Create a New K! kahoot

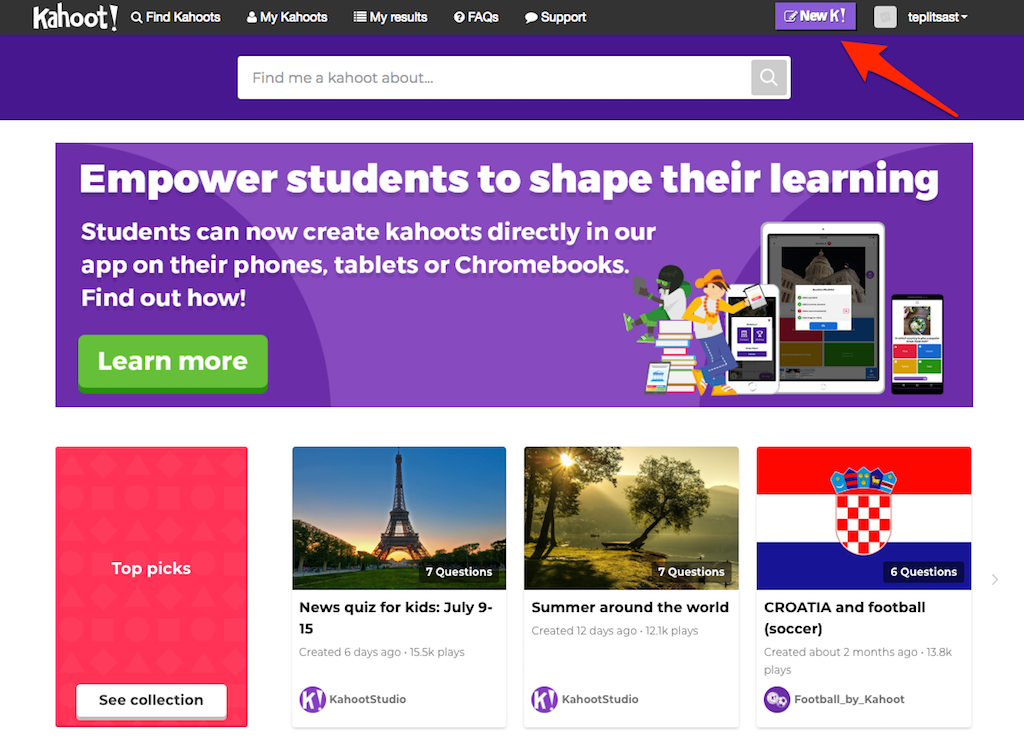[815, 16]
